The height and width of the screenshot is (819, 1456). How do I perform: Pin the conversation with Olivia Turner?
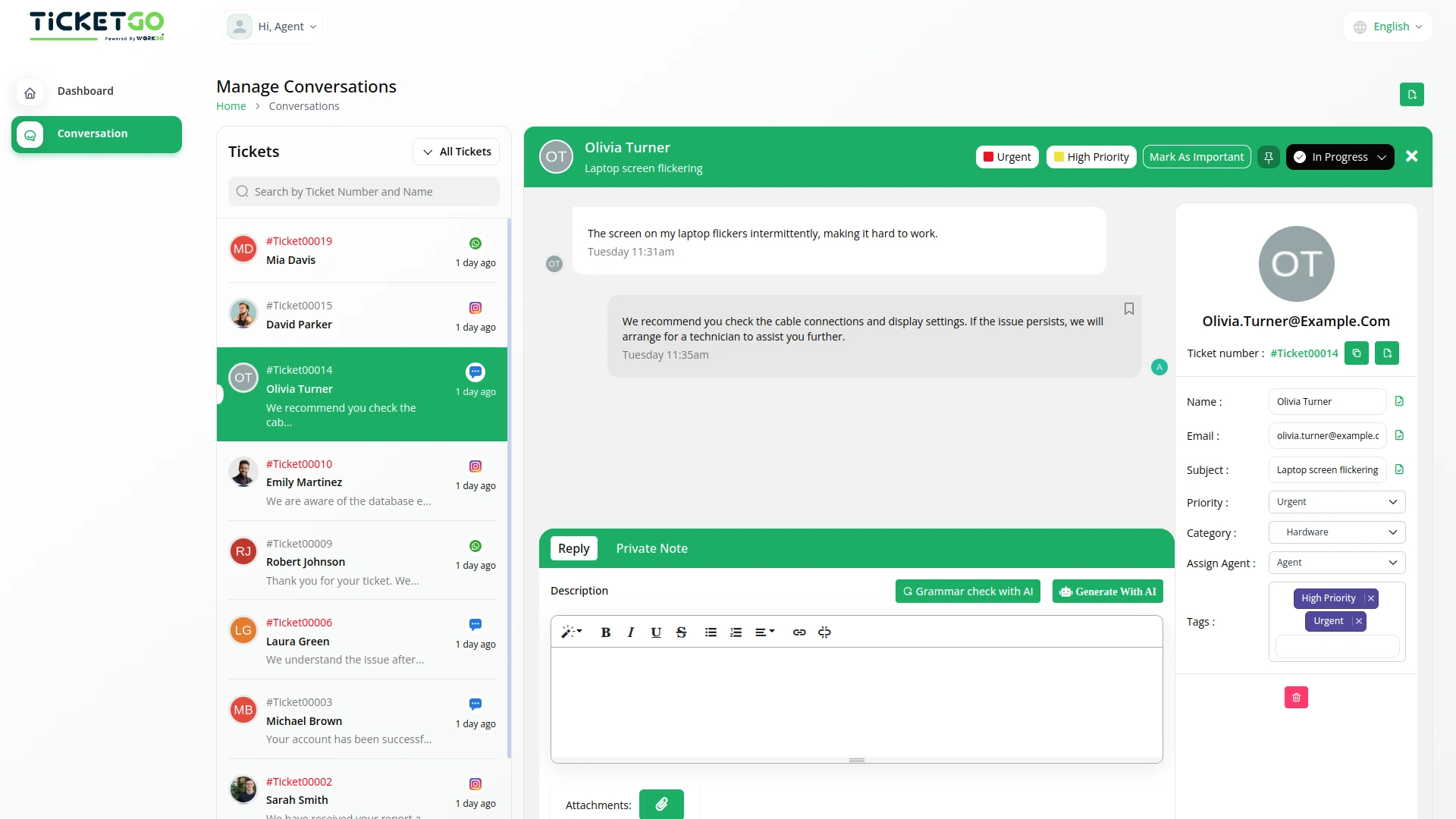tap(1268, 157)
